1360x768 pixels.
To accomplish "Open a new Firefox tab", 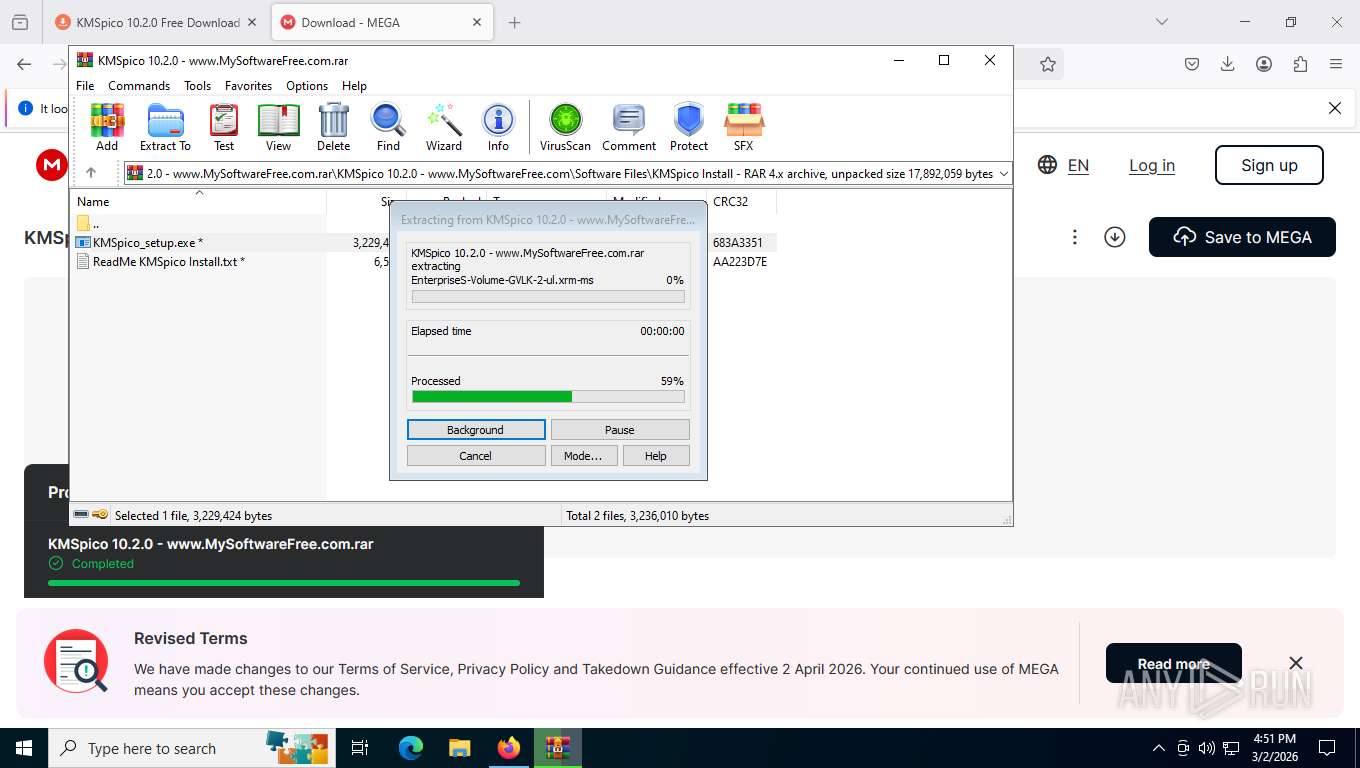I will 515,22.
